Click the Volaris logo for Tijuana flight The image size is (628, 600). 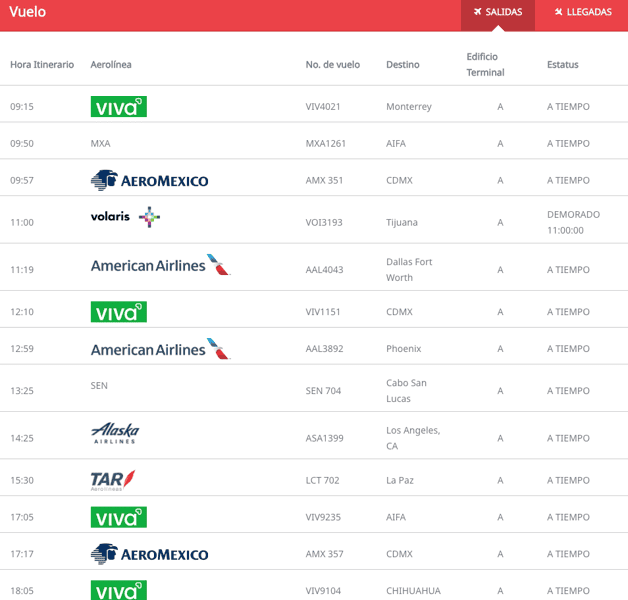(125, 217)
